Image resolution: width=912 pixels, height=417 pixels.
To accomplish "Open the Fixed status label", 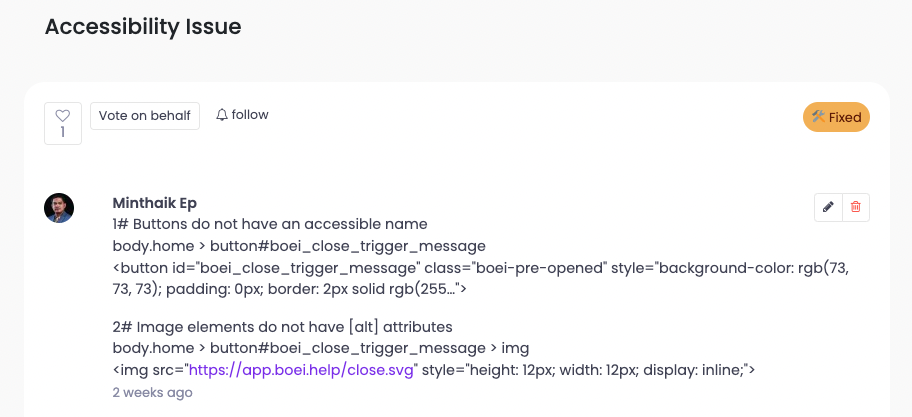I will click(x=845, y=117).
